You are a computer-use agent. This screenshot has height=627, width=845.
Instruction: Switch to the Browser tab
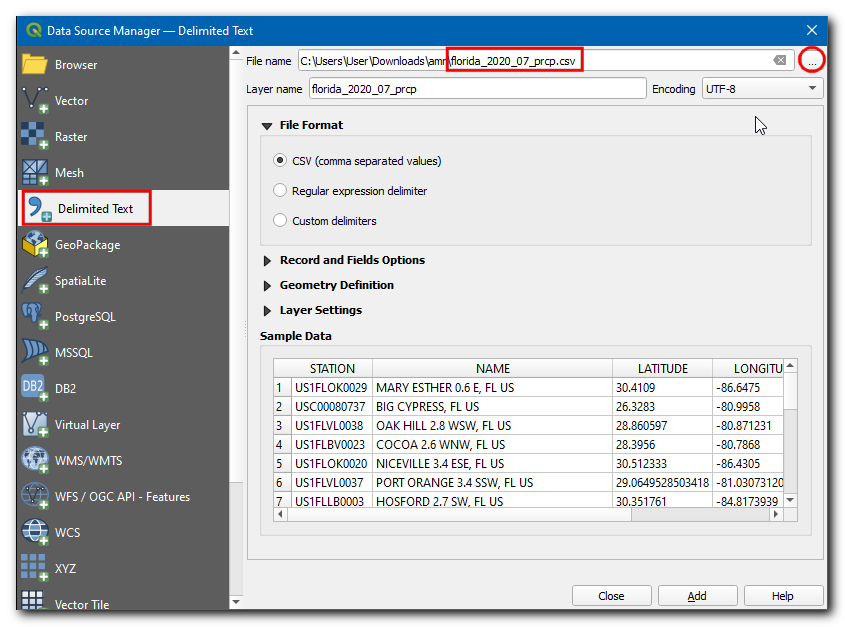click(x=75, y=65)
